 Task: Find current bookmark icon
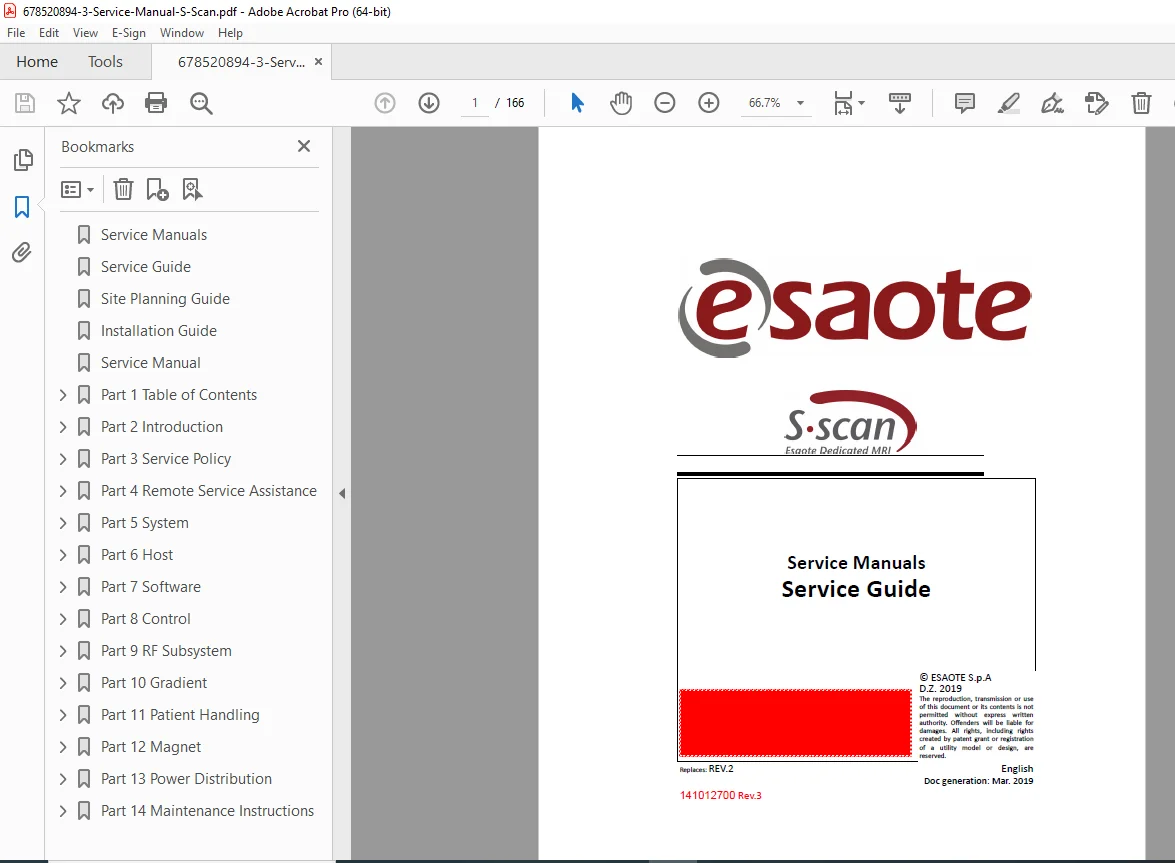tap(192, 190)
